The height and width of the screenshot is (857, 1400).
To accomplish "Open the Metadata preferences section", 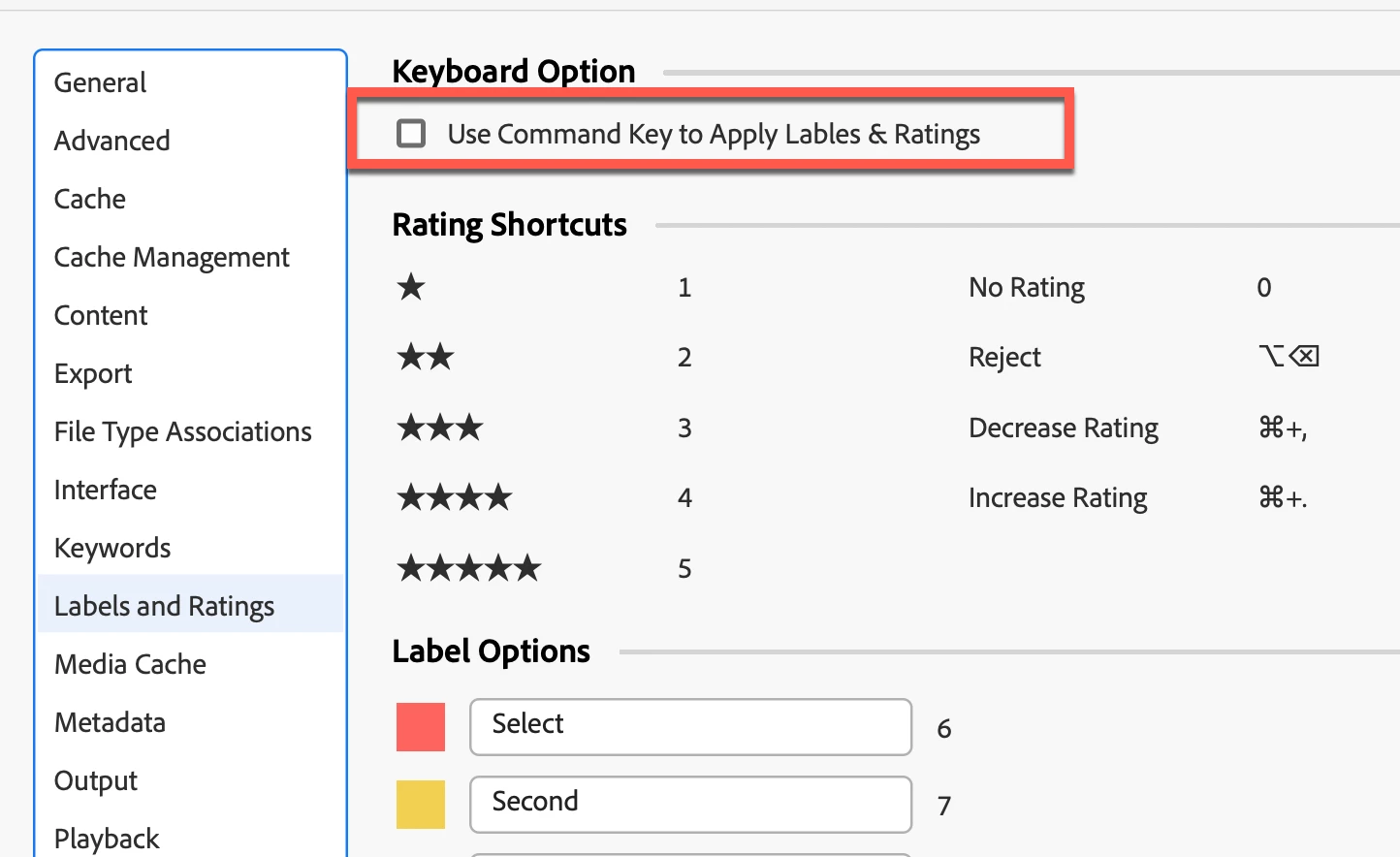I will pyautogui.click(x=111, y=723).
